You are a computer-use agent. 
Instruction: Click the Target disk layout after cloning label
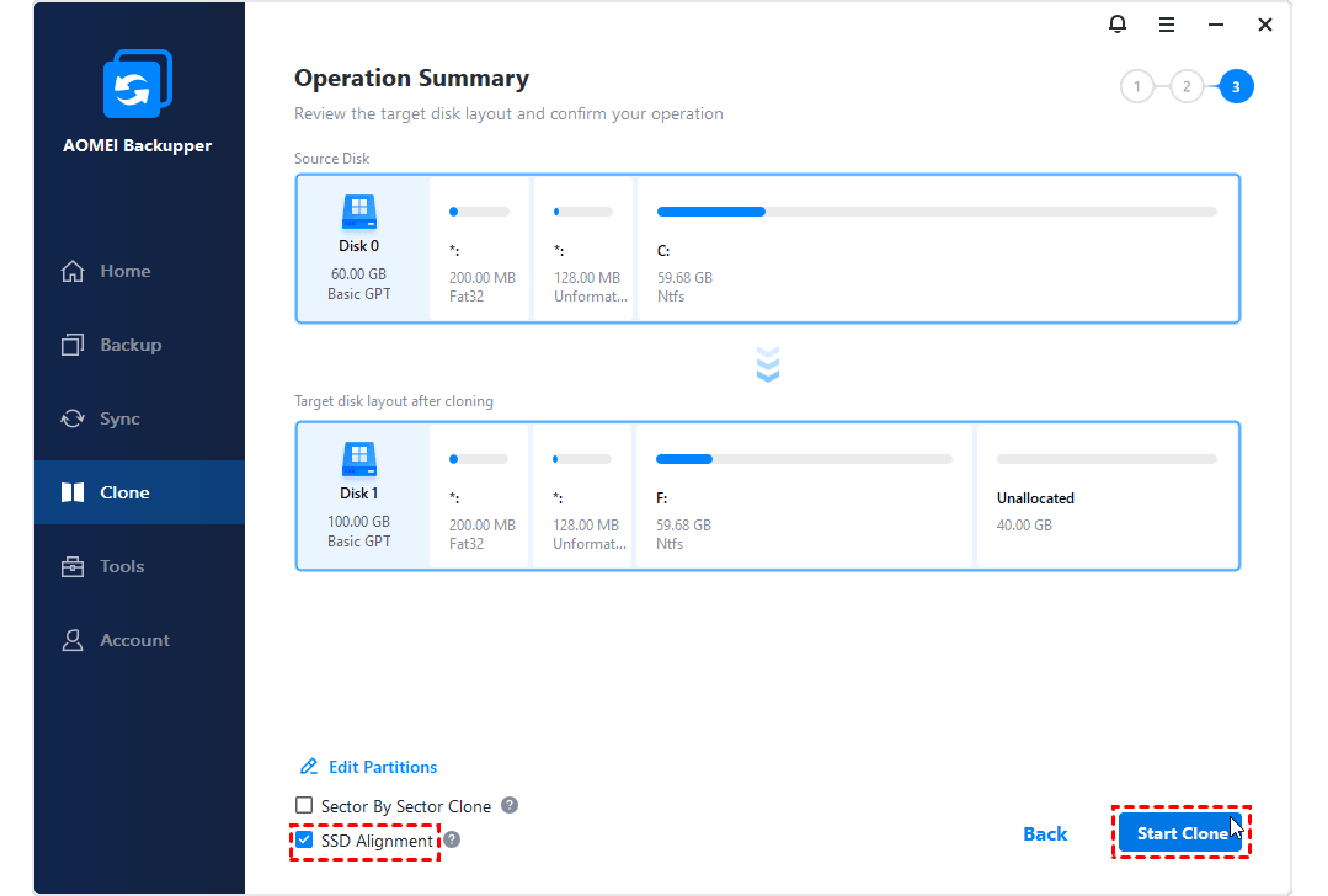click(393, 401)
